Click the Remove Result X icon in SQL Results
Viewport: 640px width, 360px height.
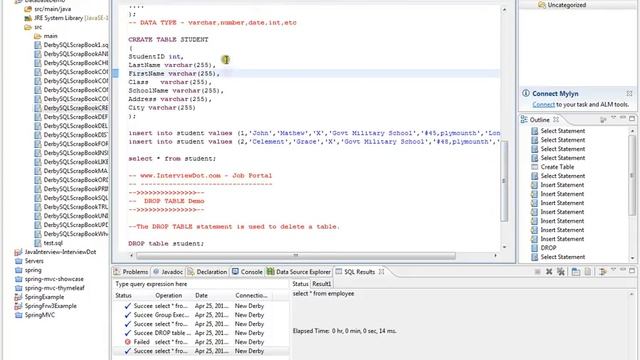pyautogui.click(x=549, y=271)
